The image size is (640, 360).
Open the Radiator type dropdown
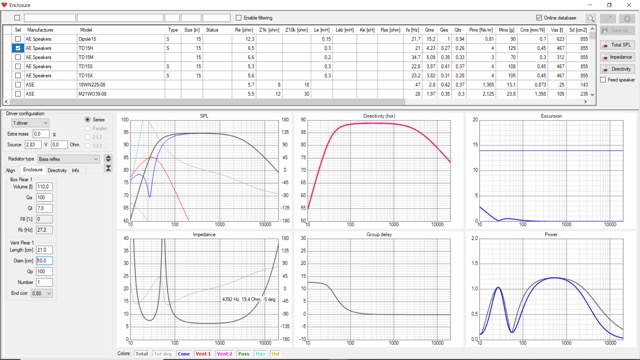[68, 159]
